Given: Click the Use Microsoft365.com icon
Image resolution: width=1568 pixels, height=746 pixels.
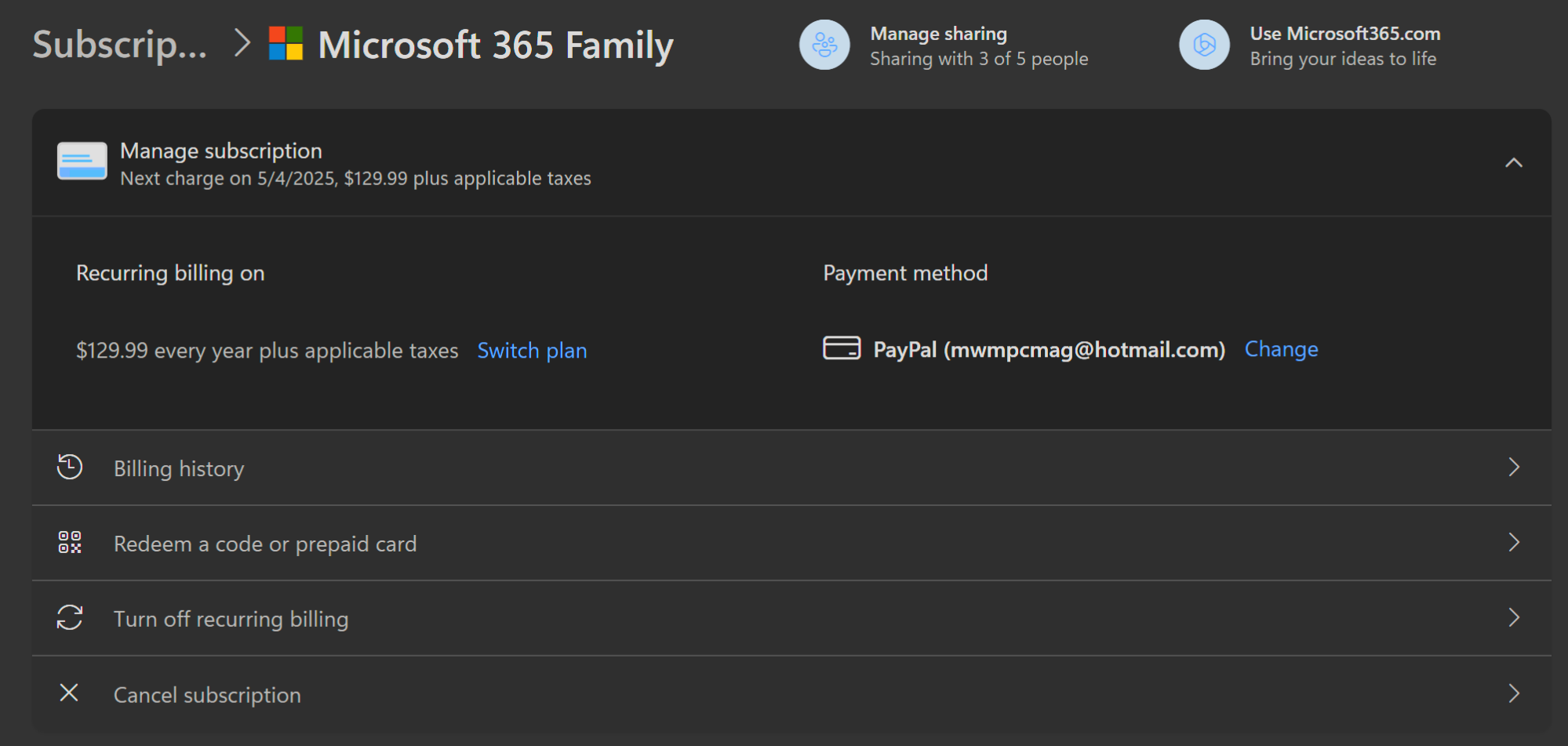Looking at the screenshot, I should coord(1204,45).
